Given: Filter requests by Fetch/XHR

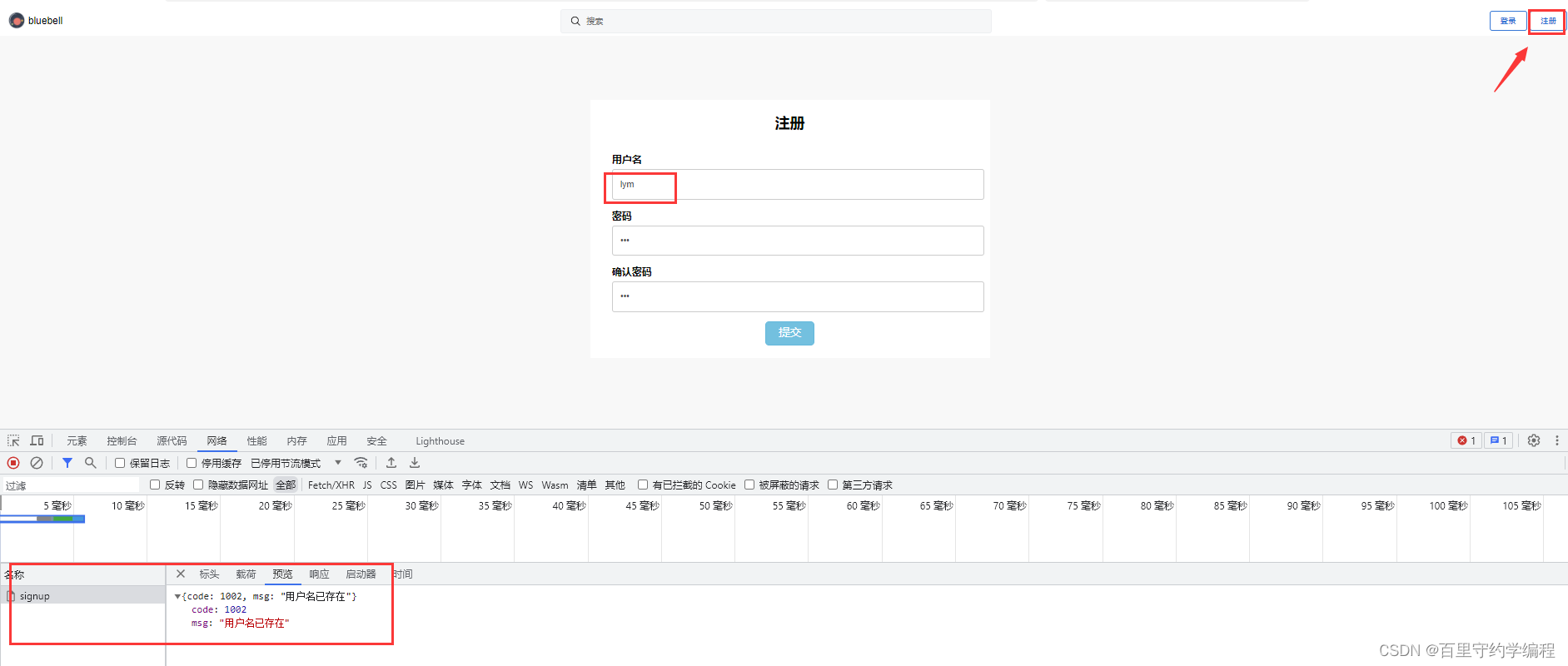Looking at the screenshot, I should (x=331, y=485).
